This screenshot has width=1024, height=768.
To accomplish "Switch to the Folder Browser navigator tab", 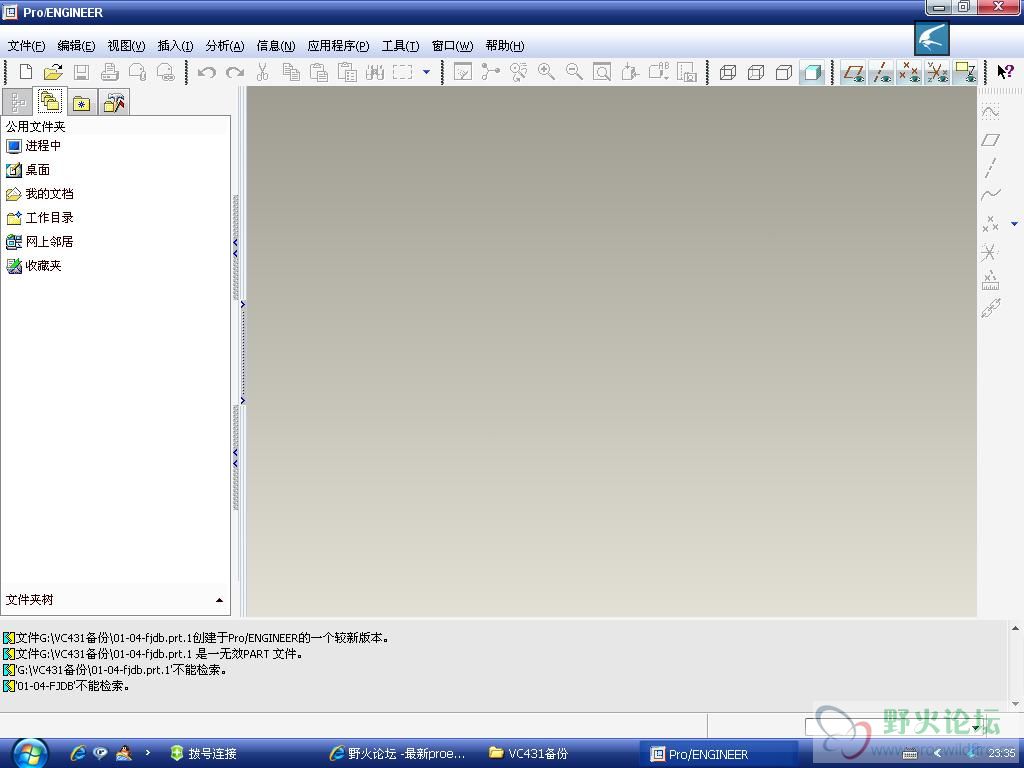I will 50,101.
